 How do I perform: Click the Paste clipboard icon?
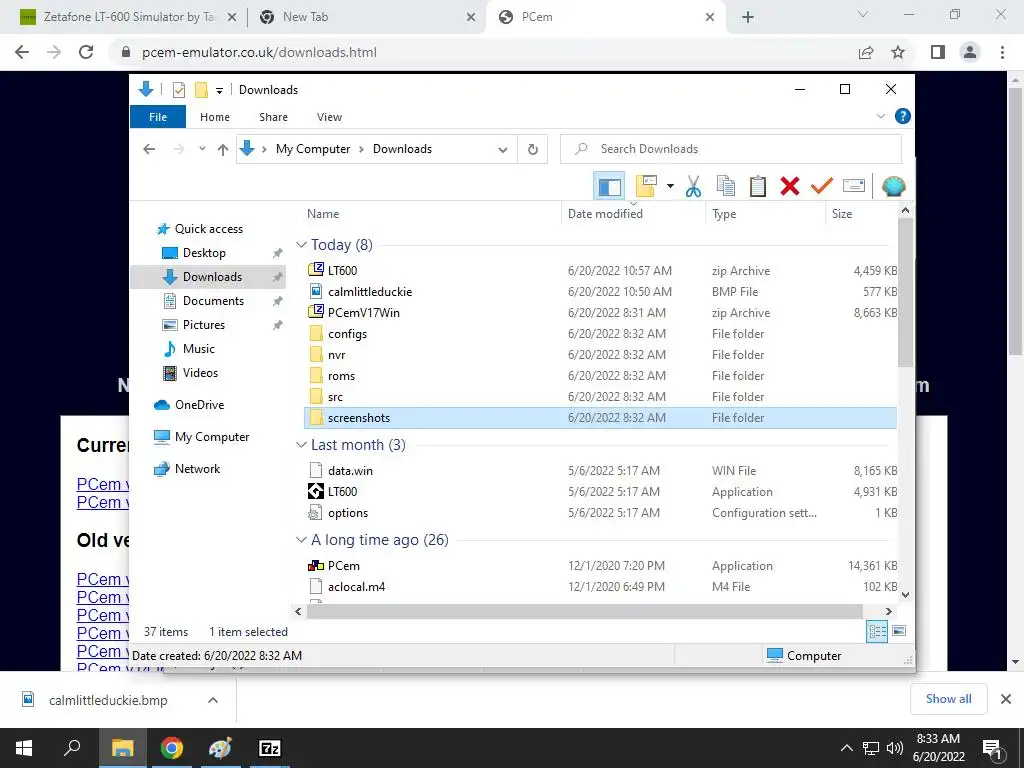758,187
